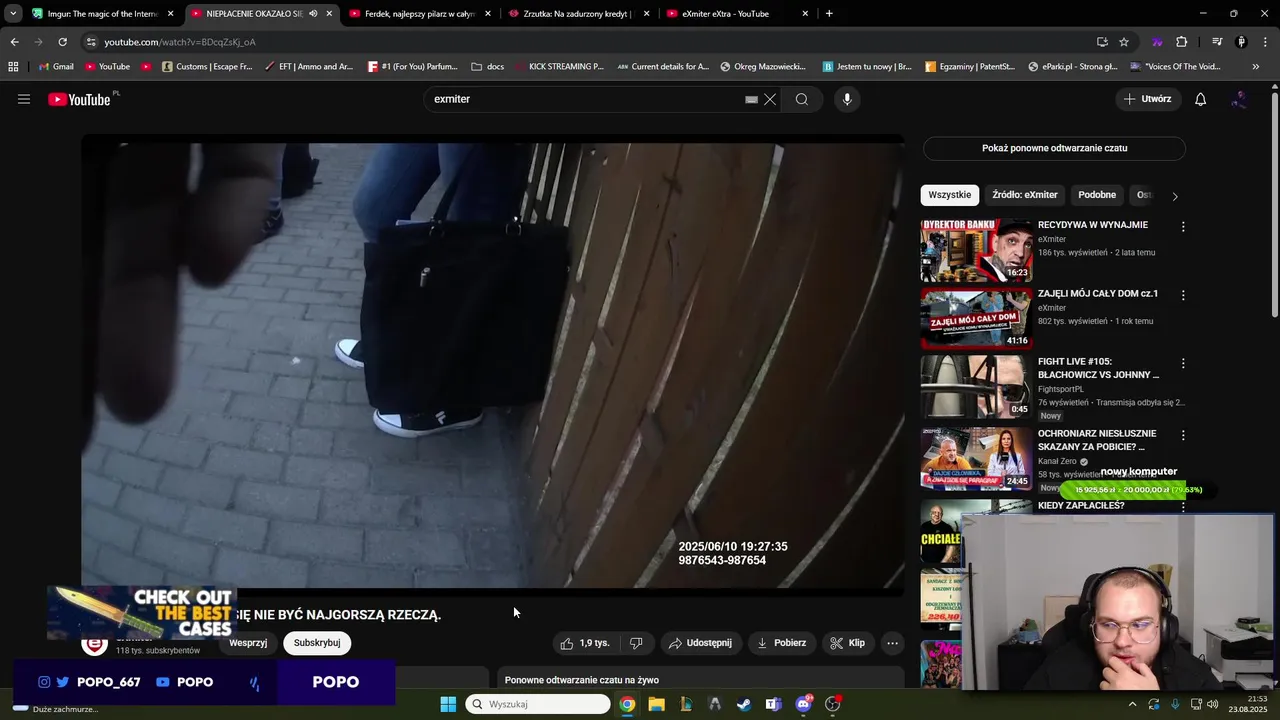Open OCHRONIARZ NIESŁUSZNIE SKAZANY thumbnail
Viewport: 1280px width, 720px height.
976,458
